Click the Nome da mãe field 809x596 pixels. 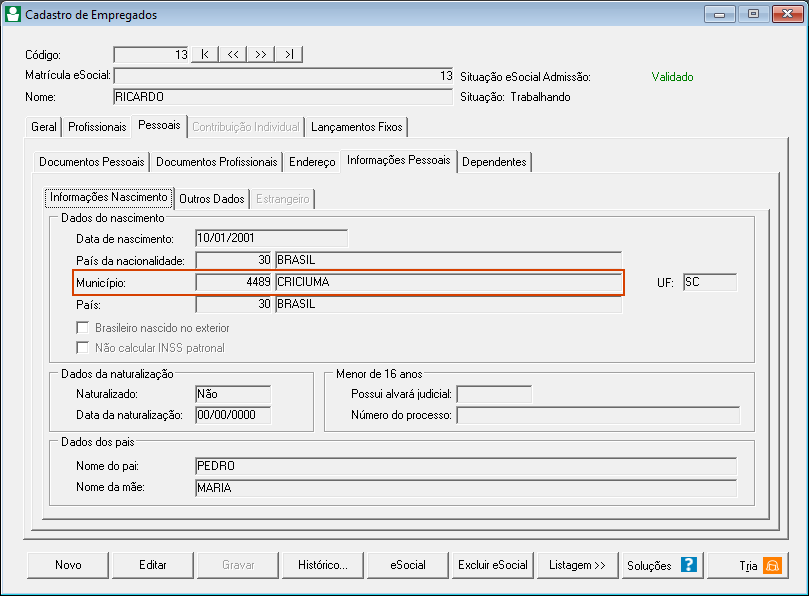[x=465, y=488]
